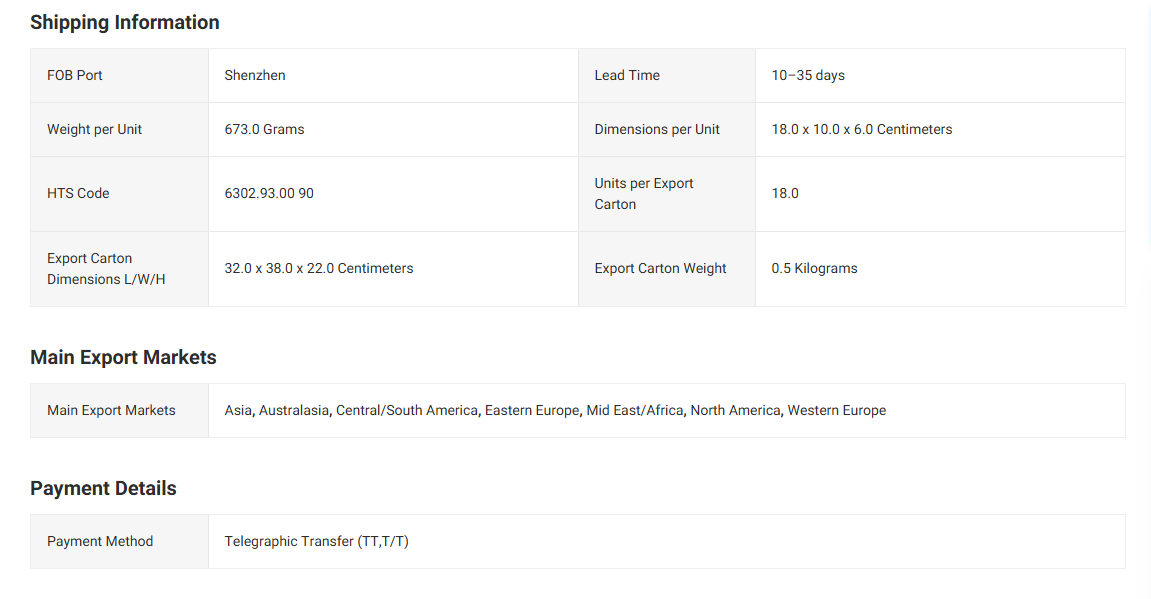Click the export markets list starting with Asia
The image size is (1151, 599).
(555, 410)
